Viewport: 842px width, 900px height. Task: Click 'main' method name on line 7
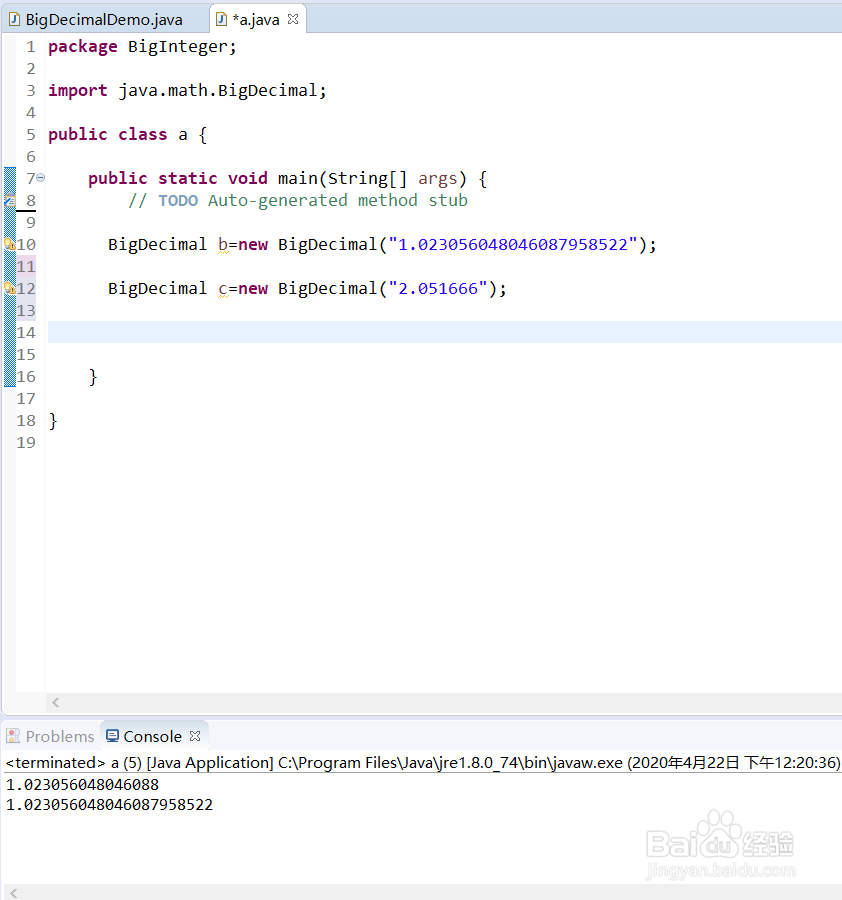tap(298, 179)
